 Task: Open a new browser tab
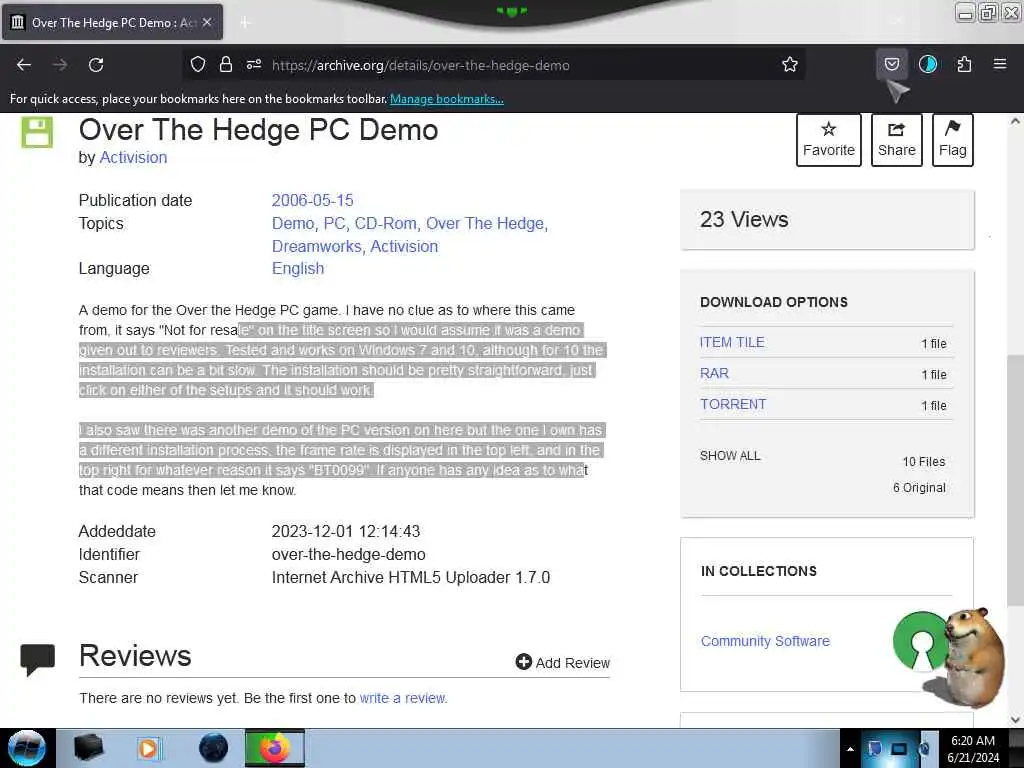pyautogui.click(x=244, y=23)
